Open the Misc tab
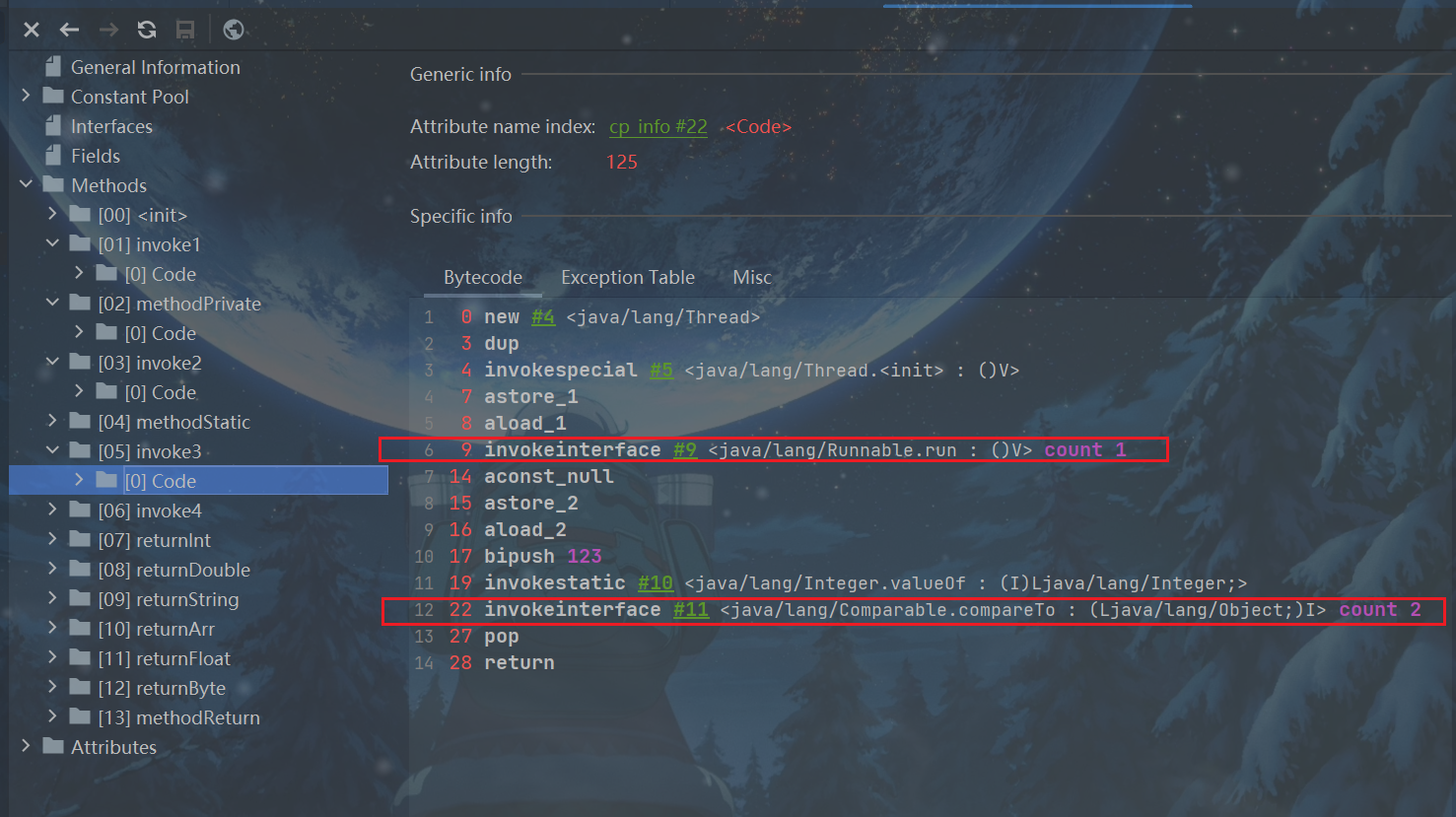This screenshot has width=1456, height=817. (x=751, y=278)
